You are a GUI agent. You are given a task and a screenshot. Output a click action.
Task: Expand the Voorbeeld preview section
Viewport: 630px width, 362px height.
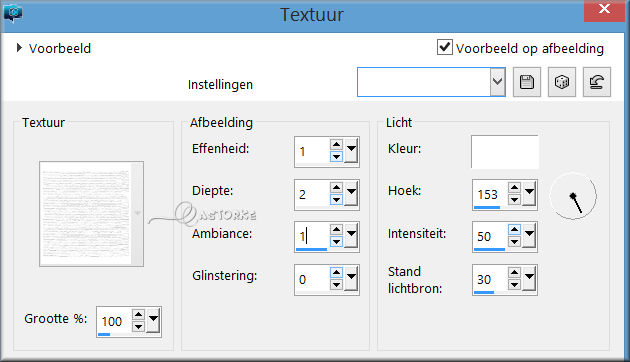click(x=19, y=48)
